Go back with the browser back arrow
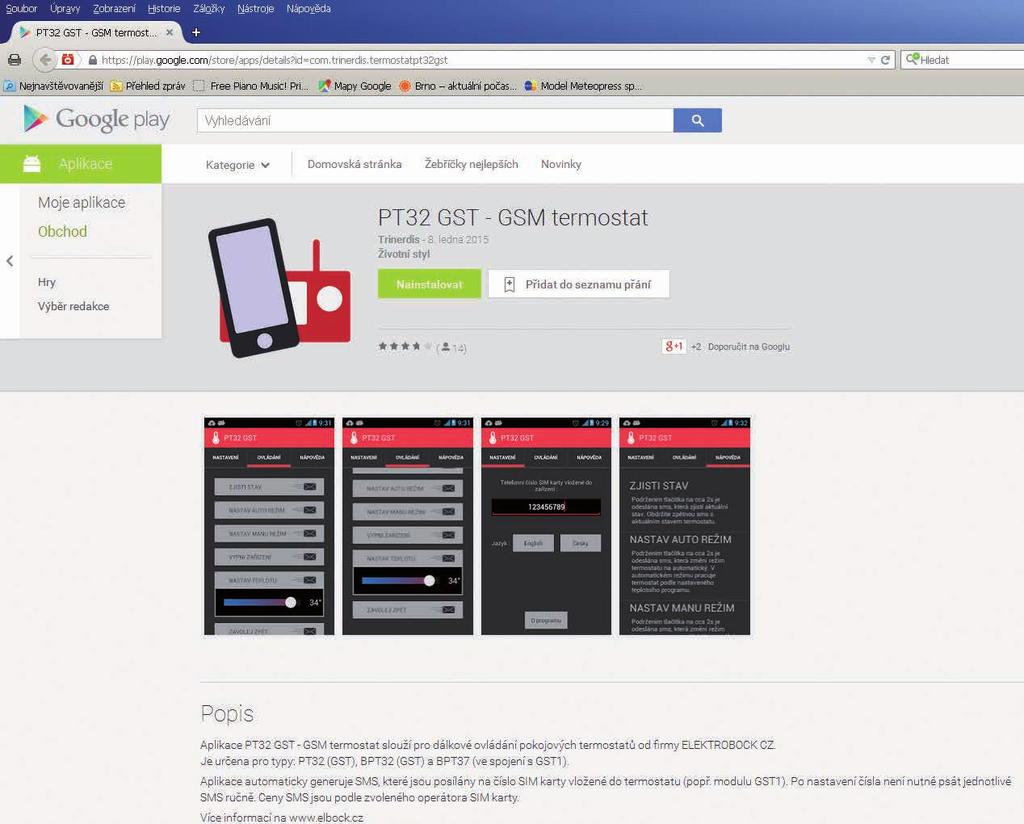 (x=44, y=60)
